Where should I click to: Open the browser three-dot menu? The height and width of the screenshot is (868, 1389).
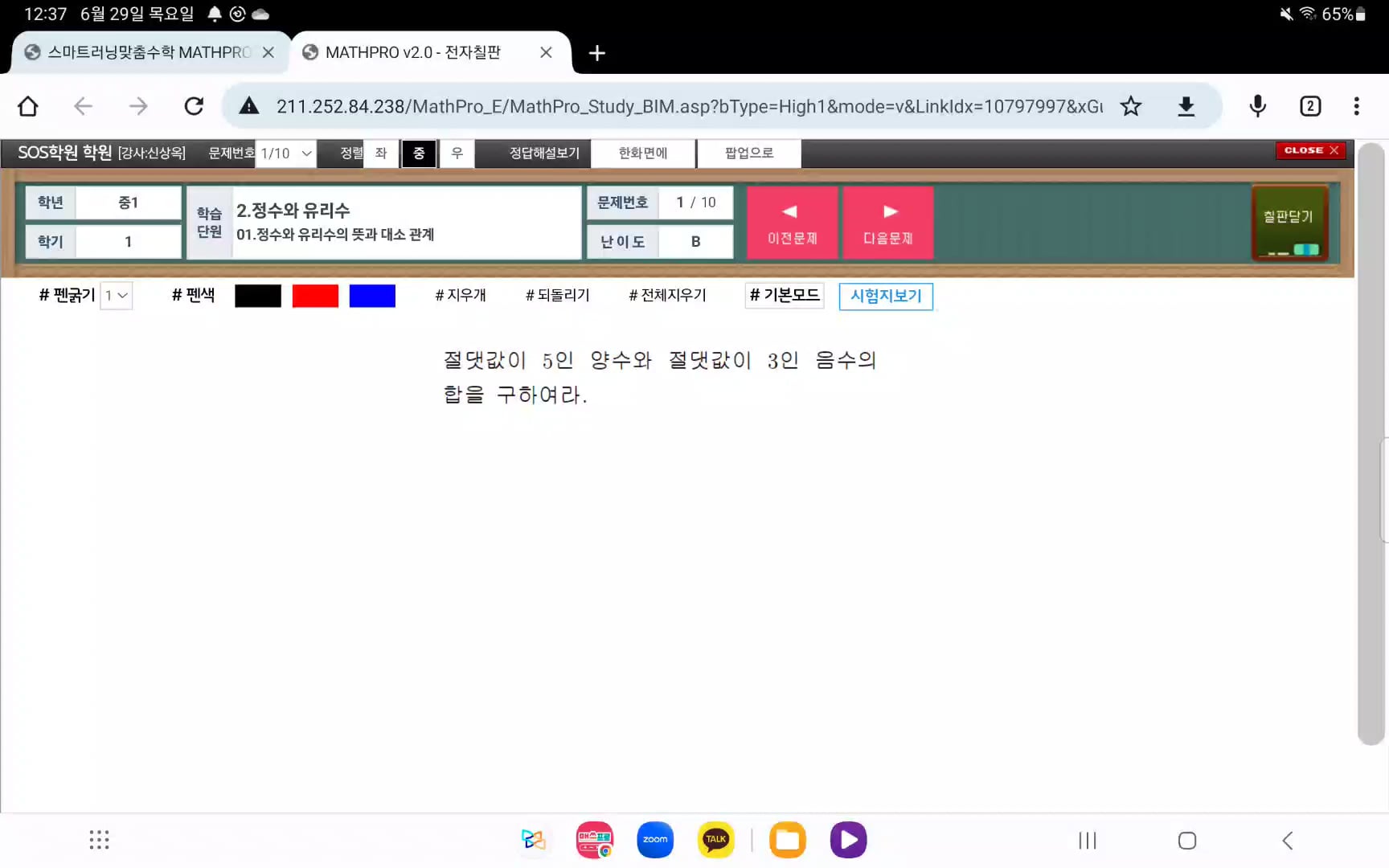(x=1356, y=105)
